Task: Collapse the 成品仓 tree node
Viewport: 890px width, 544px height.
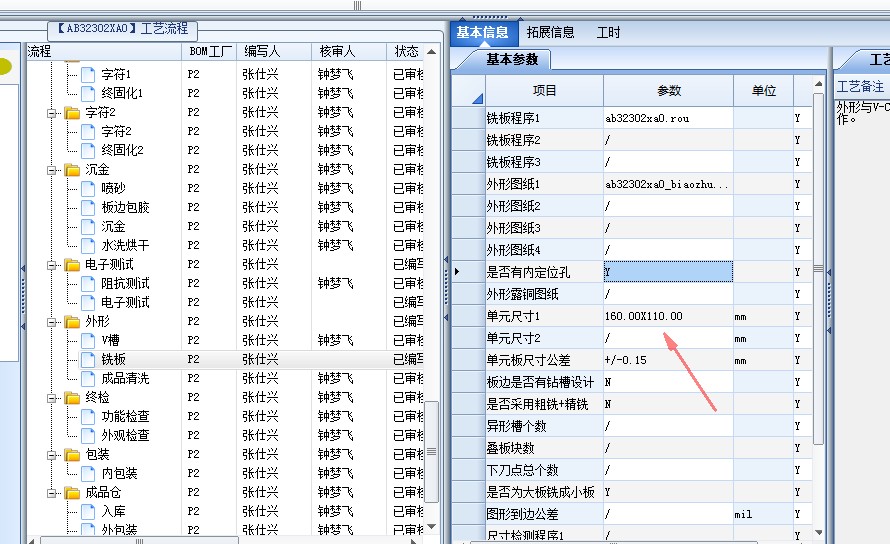Action: coord(52,493)
